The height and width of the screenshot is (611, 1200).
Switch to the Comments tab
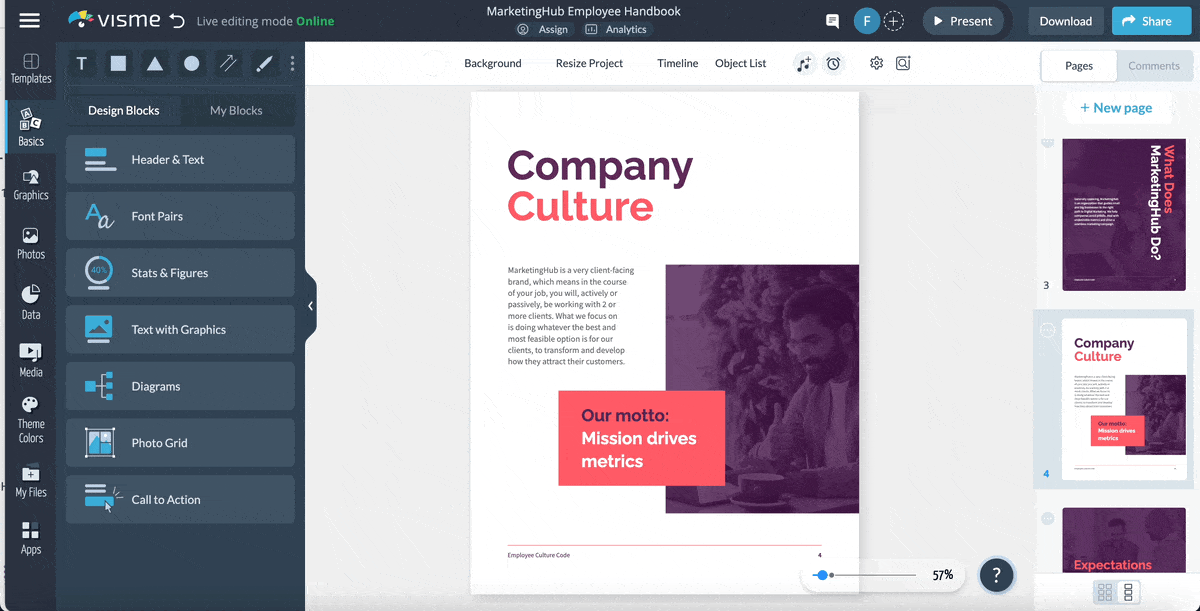point(1154,66)
